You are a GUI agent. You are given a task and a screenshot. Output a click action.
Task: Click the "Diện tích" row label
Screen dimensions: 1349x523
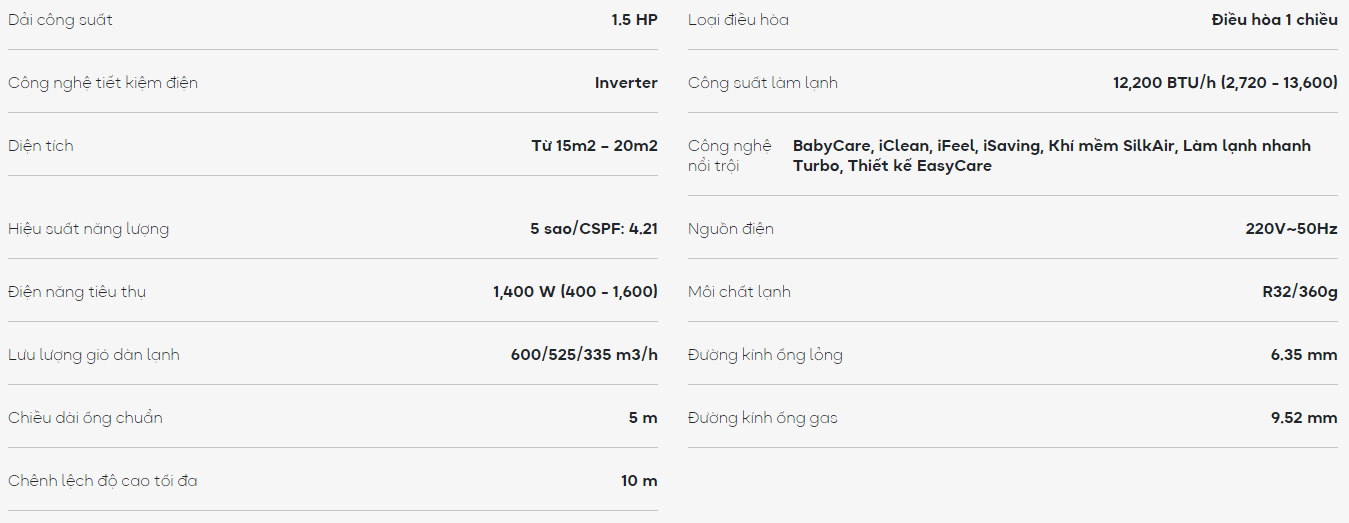[41, 146]
